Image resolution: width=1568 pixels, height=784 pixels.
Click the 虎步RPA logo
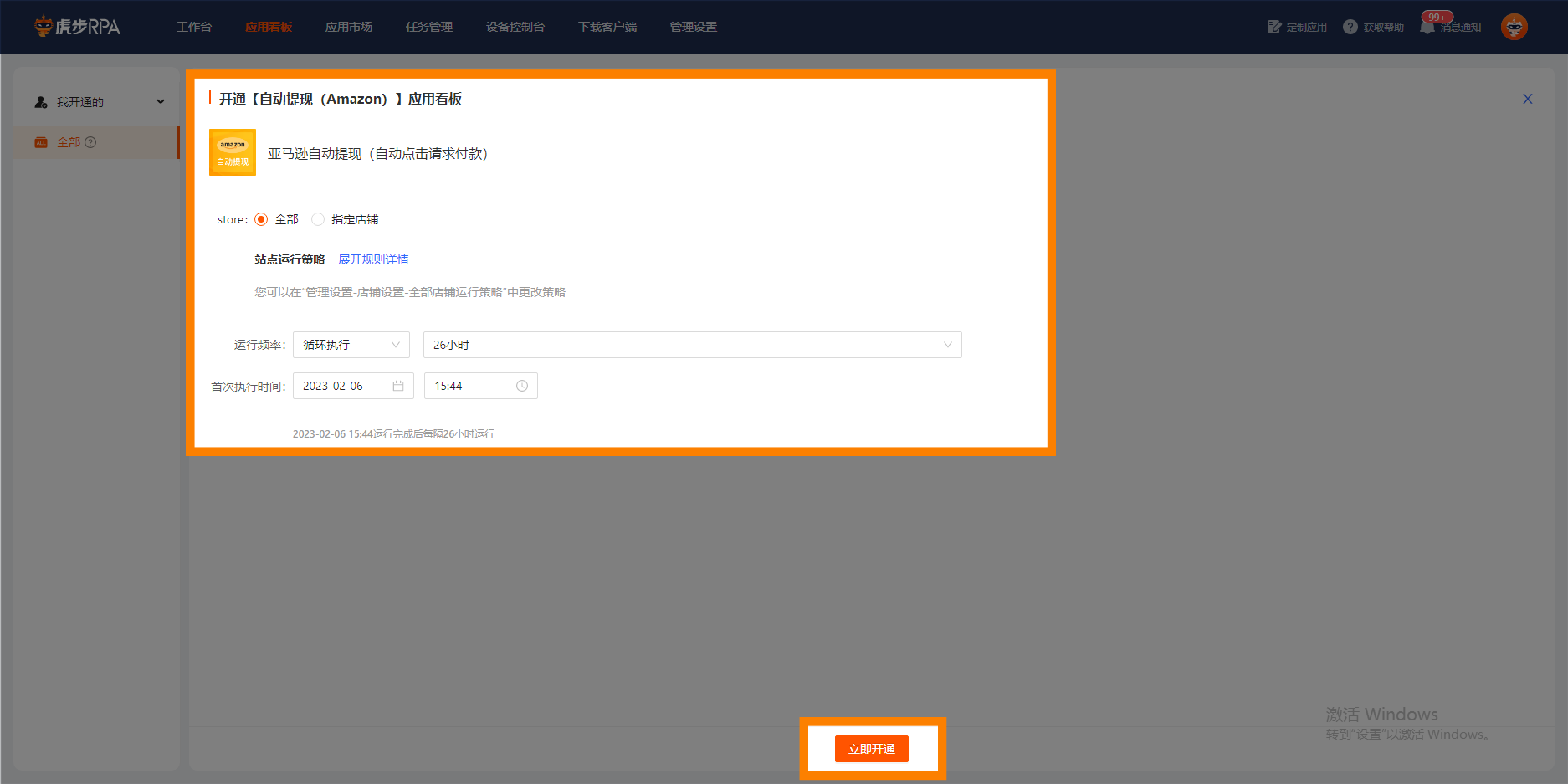coord(77,27)
